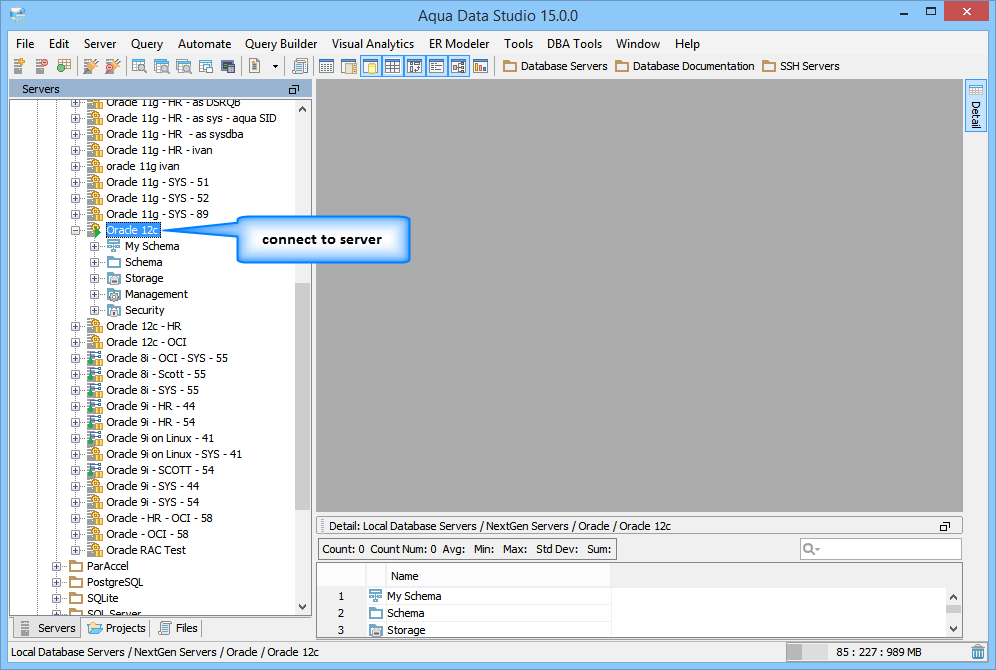The height and width of the screenshot is (670, 996).
Task: Expand the PostgreSQL folder
Action: point(57,582)
